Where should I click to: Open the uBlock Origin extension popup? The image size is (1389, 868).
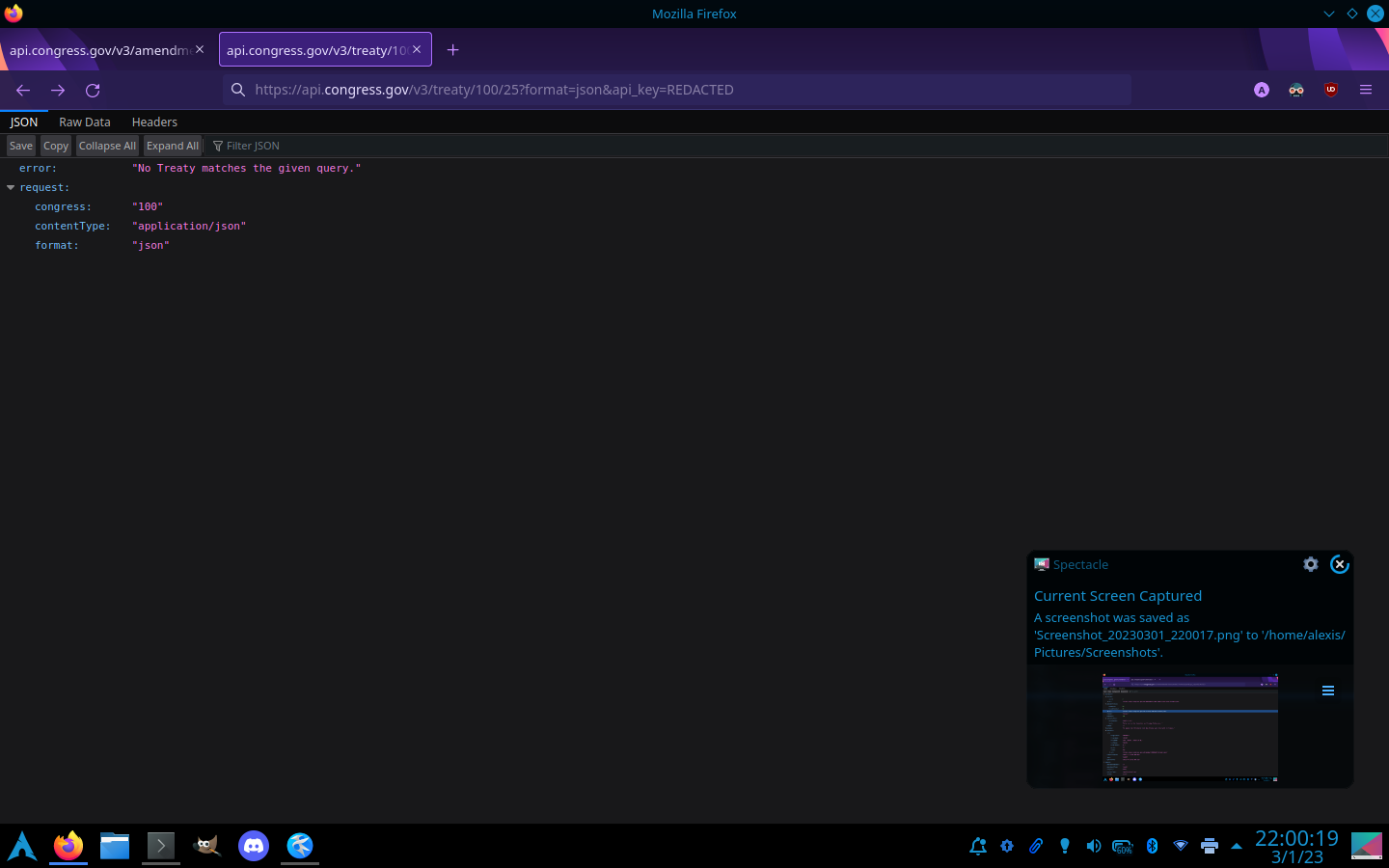pyautogui.click(x=1330, y=90)
